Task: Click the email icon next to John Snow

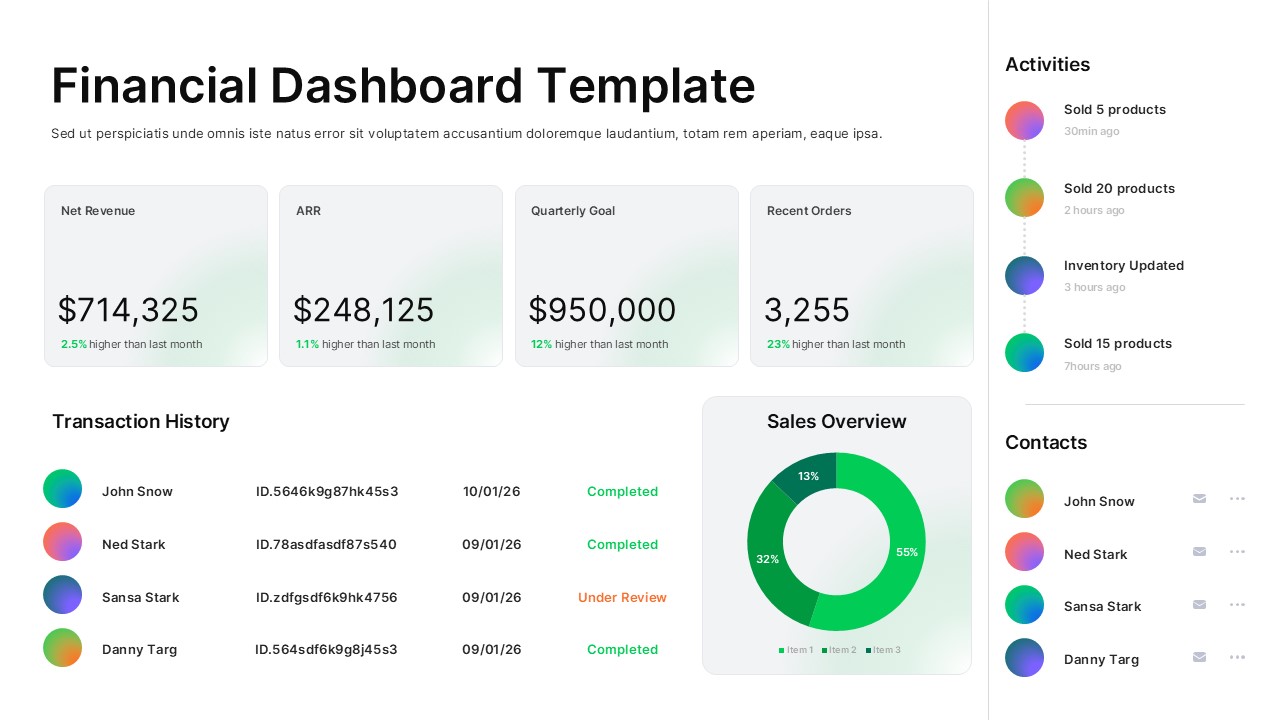Action: 1199,499
